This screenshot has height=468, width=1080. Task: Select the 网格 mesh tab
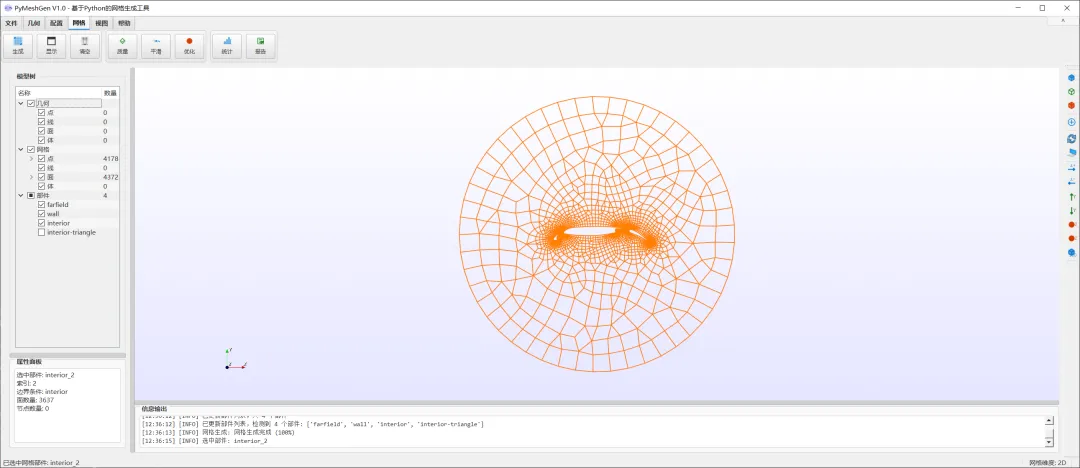(x=79, y=23)
